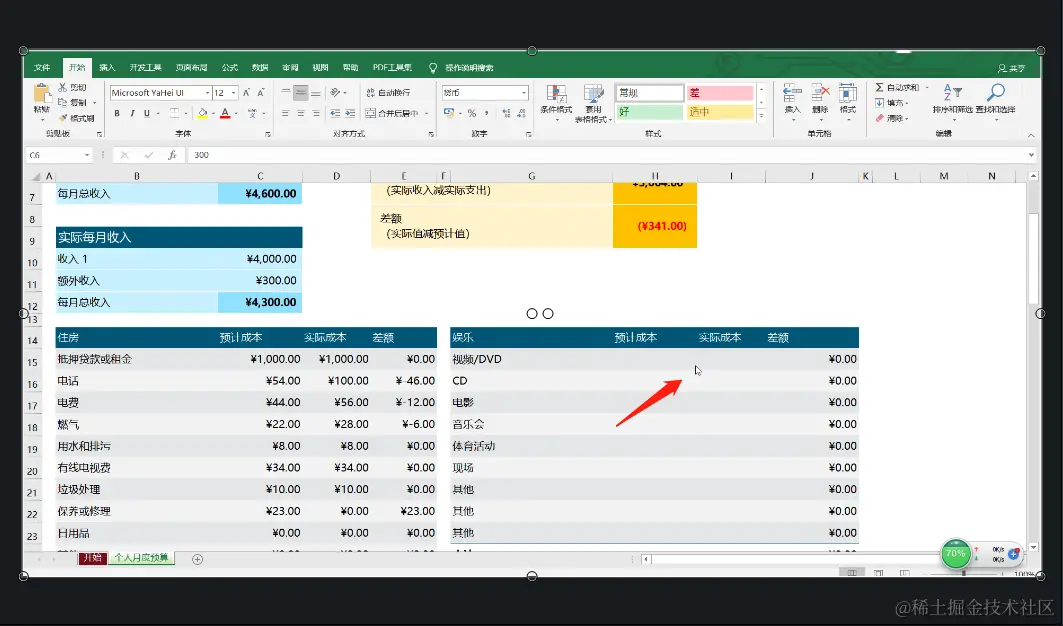The width and height of the screenshot is (1063, 626).
Task: Align cell text to the right
Action: (315, 113)
